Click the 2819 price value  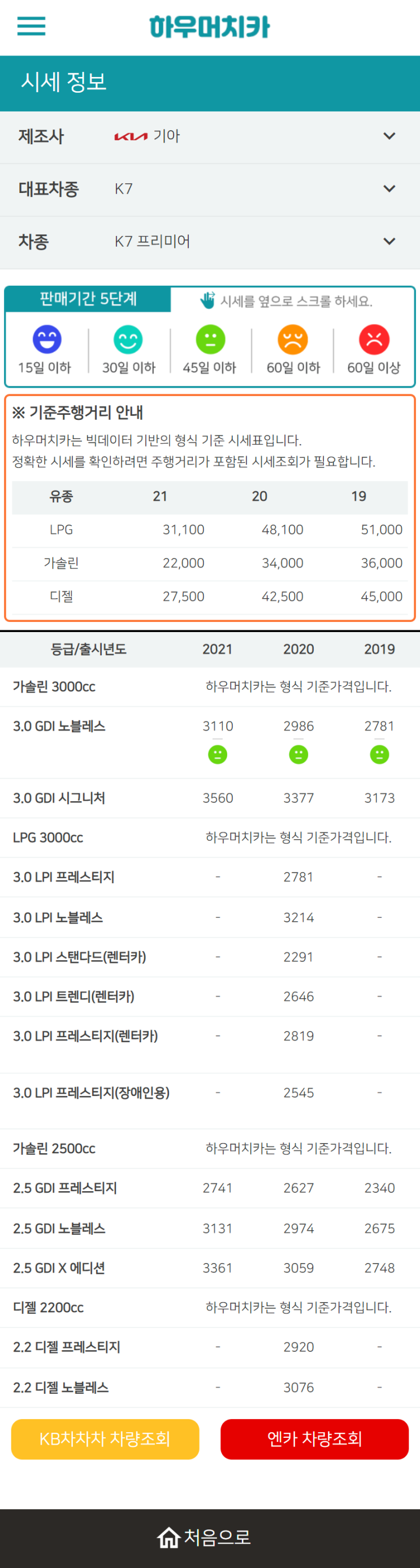298,1036
